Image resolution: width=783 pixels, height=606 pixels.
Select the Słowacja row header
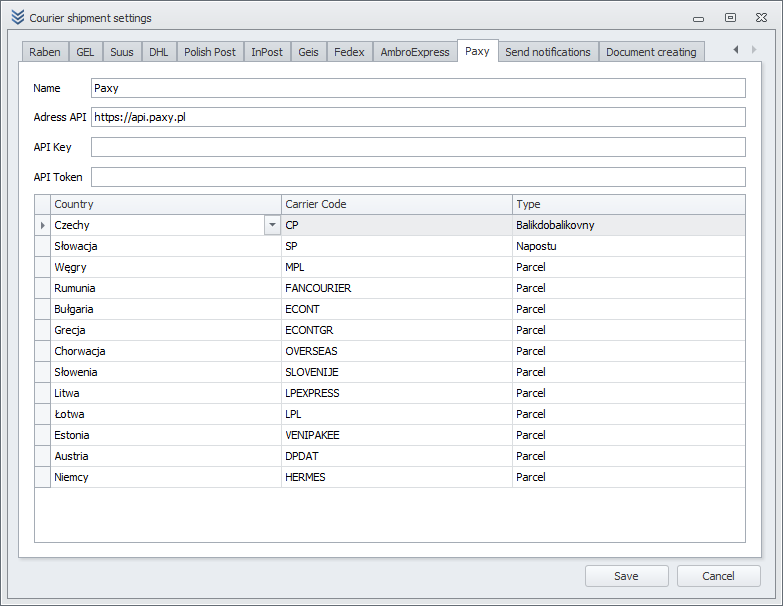(42, 246)
